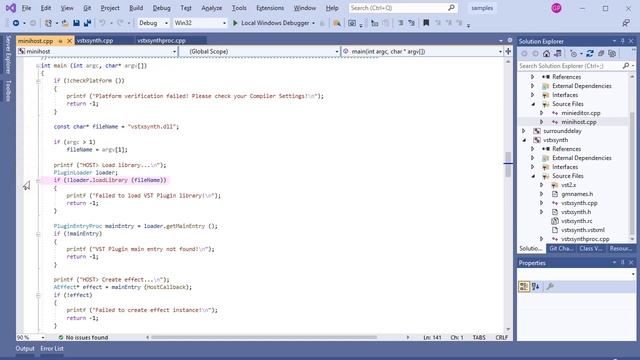640x360 pixels.
Task: Click the Search (Ctrl+Q) box
Action: point(403,8)
